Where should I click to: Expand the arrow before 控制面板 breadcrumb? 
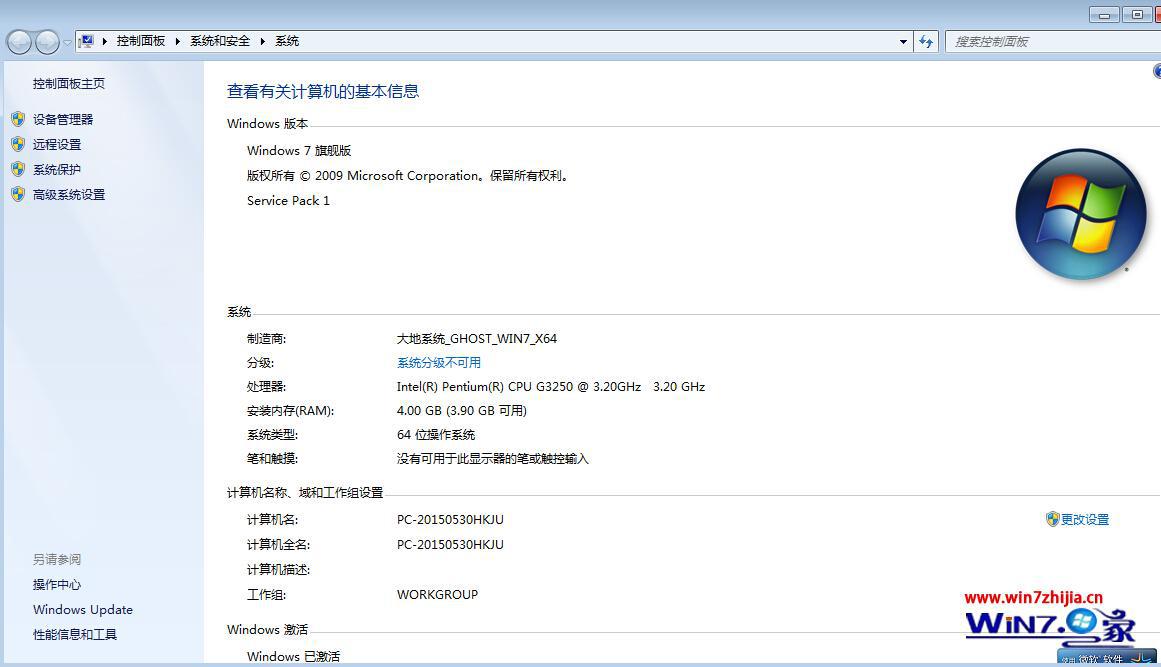coord(104,41)
